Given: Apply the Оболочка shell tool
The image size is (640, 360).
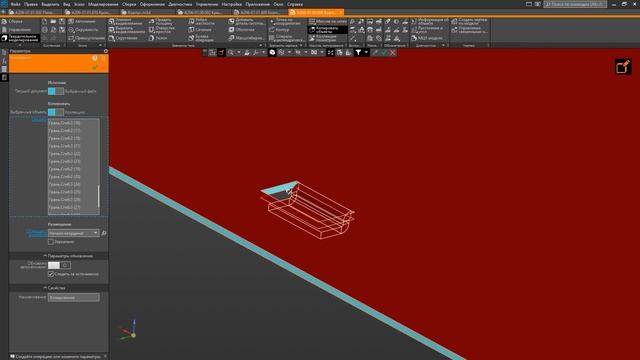Looking at the screenshot, I should (242, 30).
